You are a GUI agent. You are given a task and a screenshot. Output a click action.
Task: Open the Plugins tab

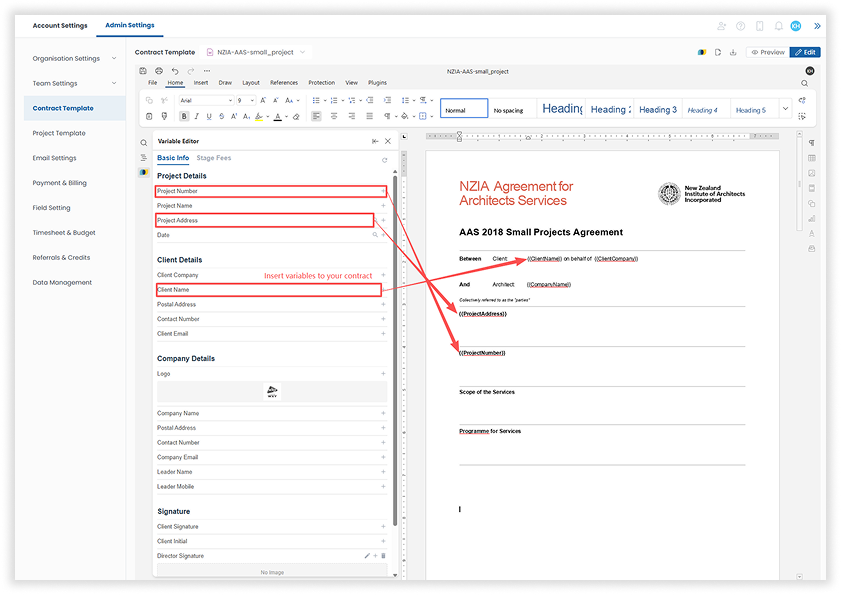[x=378, y=83]
